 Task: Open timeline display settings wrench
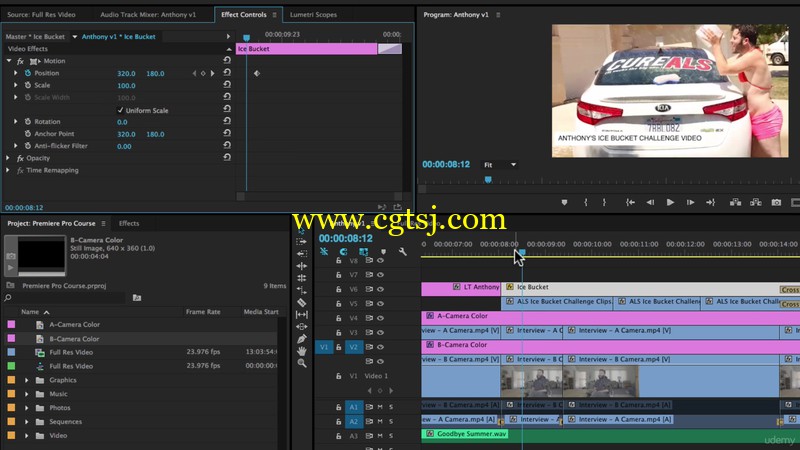403,252
